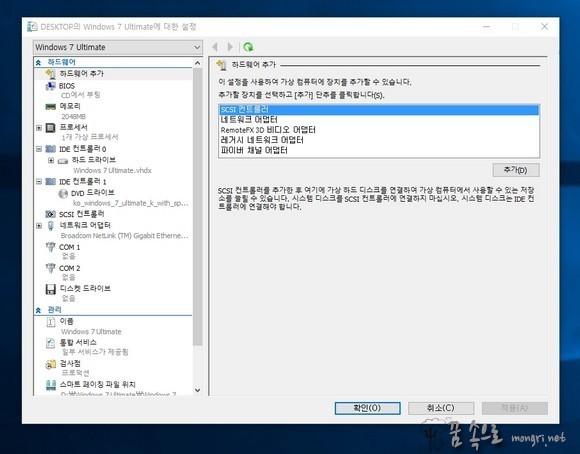Click the back navigation arrow
Image resolution: width=580 pixels, height=454 pixels.
tap(215, 47)
